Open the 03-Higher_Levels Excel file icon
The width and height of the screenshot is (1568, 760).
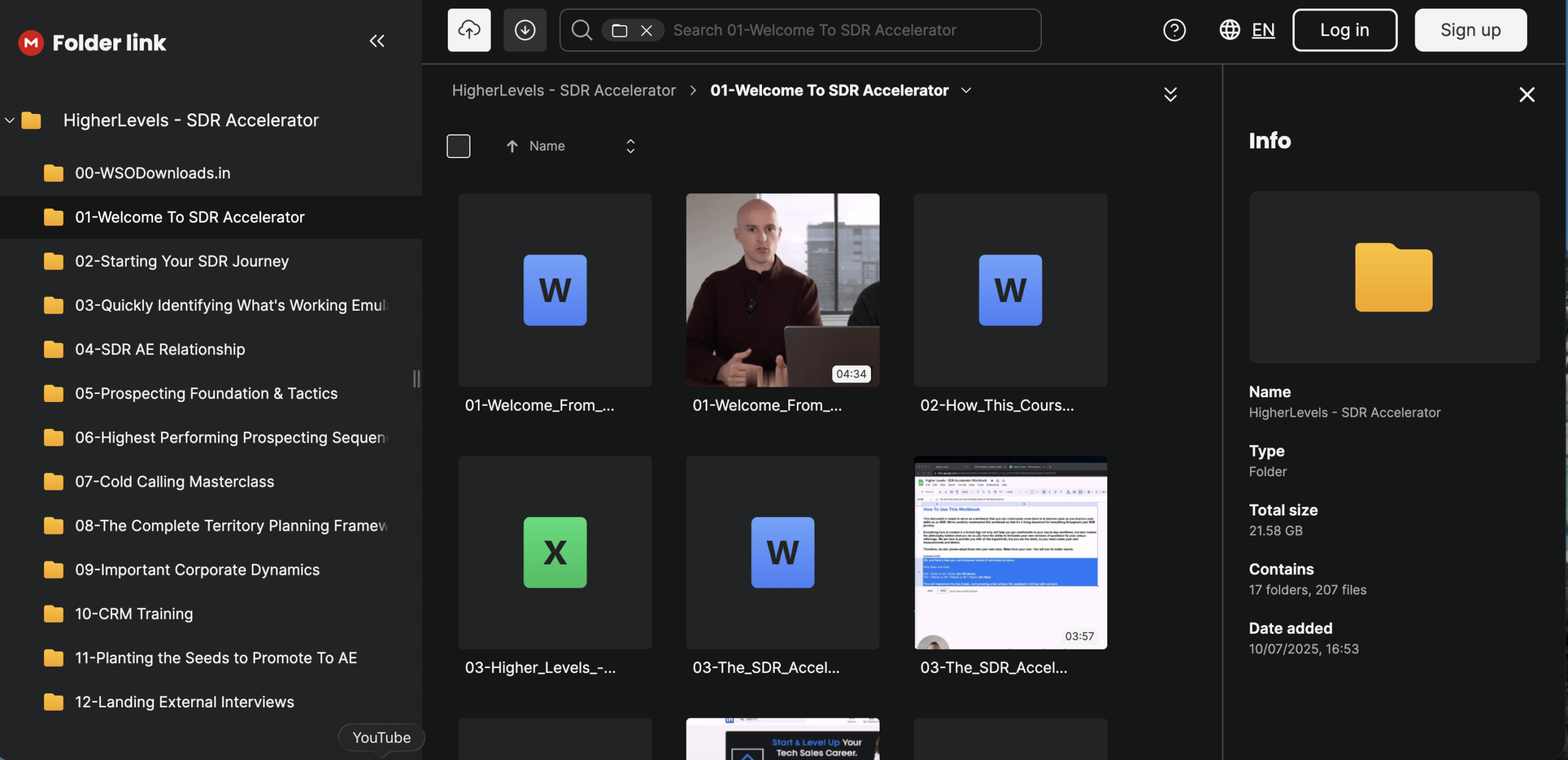(x=555, y=552)
